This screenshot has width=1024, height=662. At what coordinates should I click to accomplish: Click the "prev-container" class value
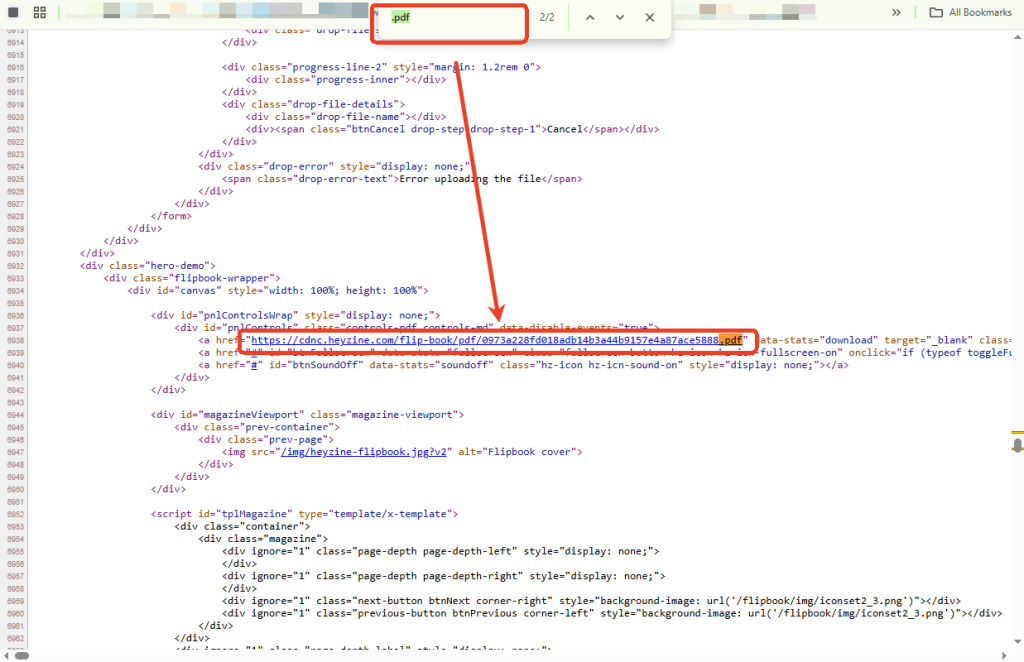287,427
